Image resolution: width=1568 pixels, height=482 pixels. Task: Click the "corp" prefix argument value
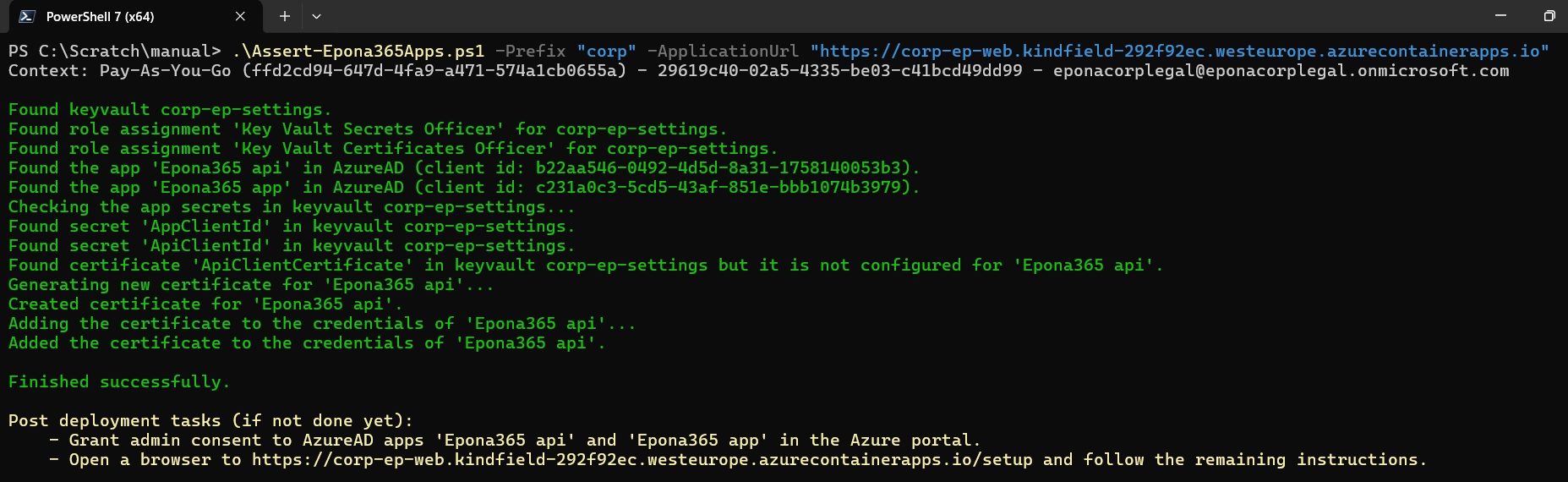pyautogui.click(x=606, y=52)
